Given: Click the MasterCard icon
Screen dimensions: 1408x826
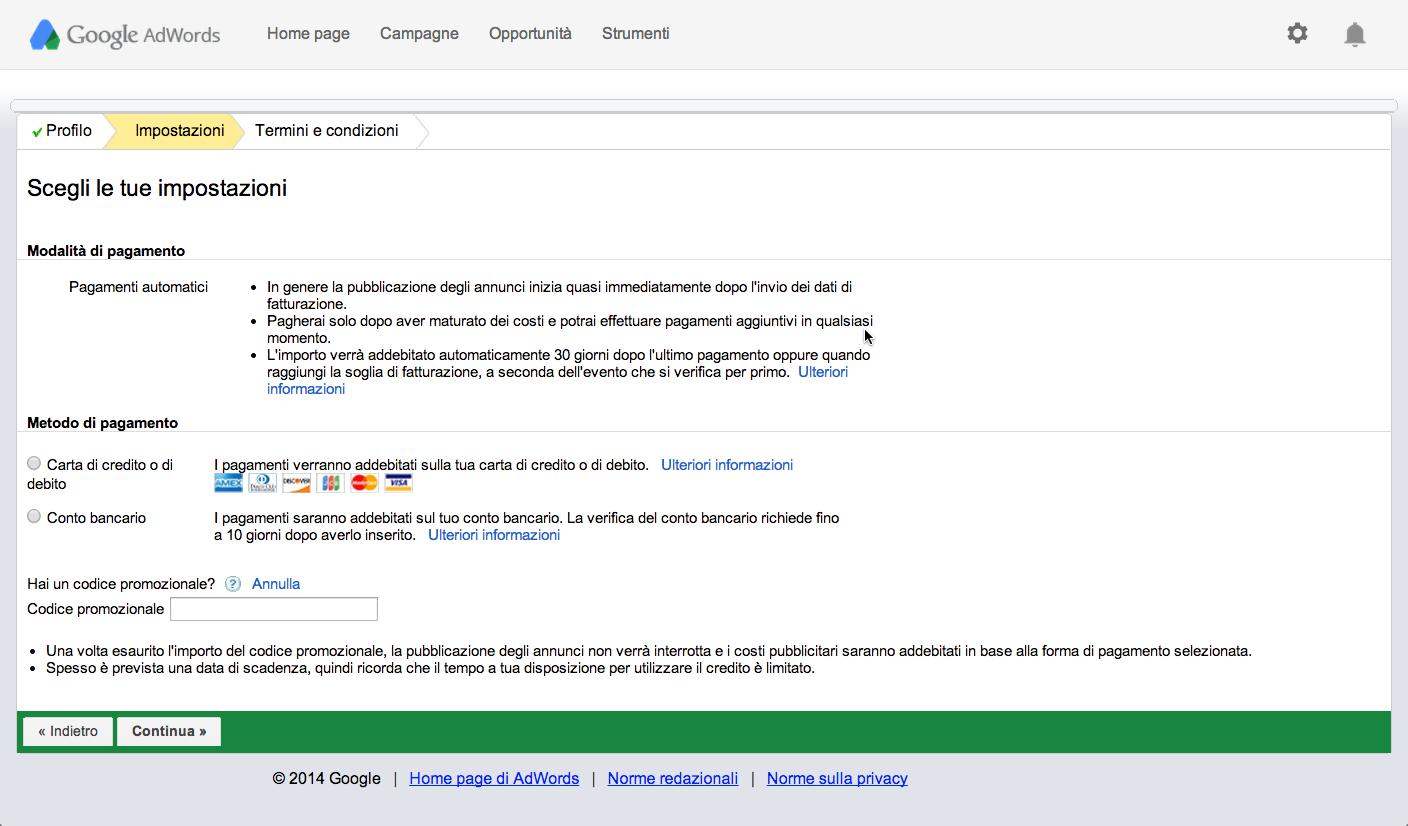Looking at the screenshot, I should click(364, 484).
